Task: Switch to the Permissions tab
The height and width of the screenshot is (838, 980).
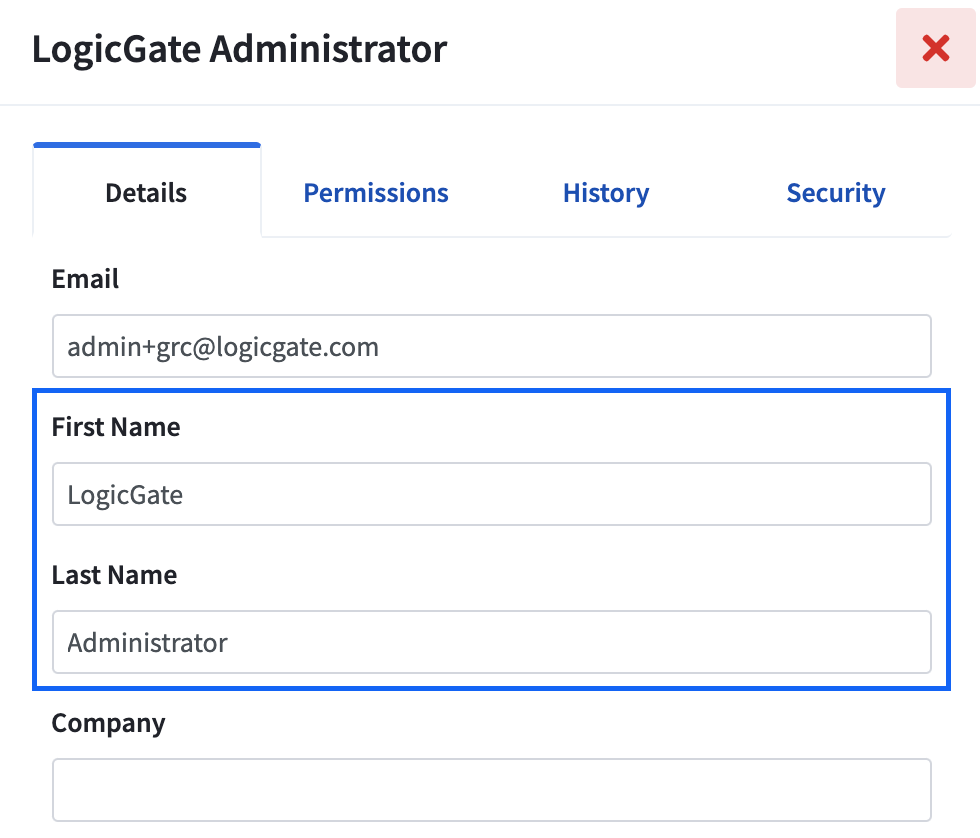Action: click(x=376, y=193)
